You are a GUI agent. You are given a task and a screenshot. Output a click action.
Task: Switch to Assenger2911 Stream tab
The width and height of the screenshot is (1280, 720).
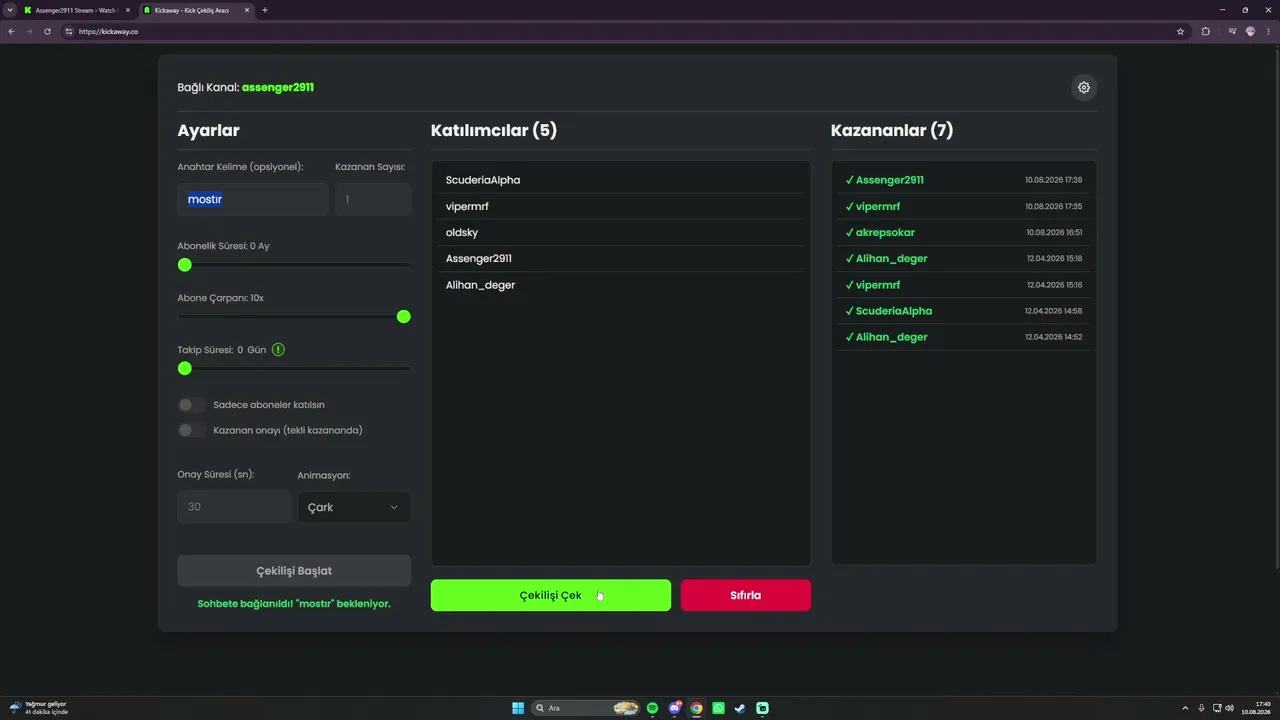pos(76,10)
